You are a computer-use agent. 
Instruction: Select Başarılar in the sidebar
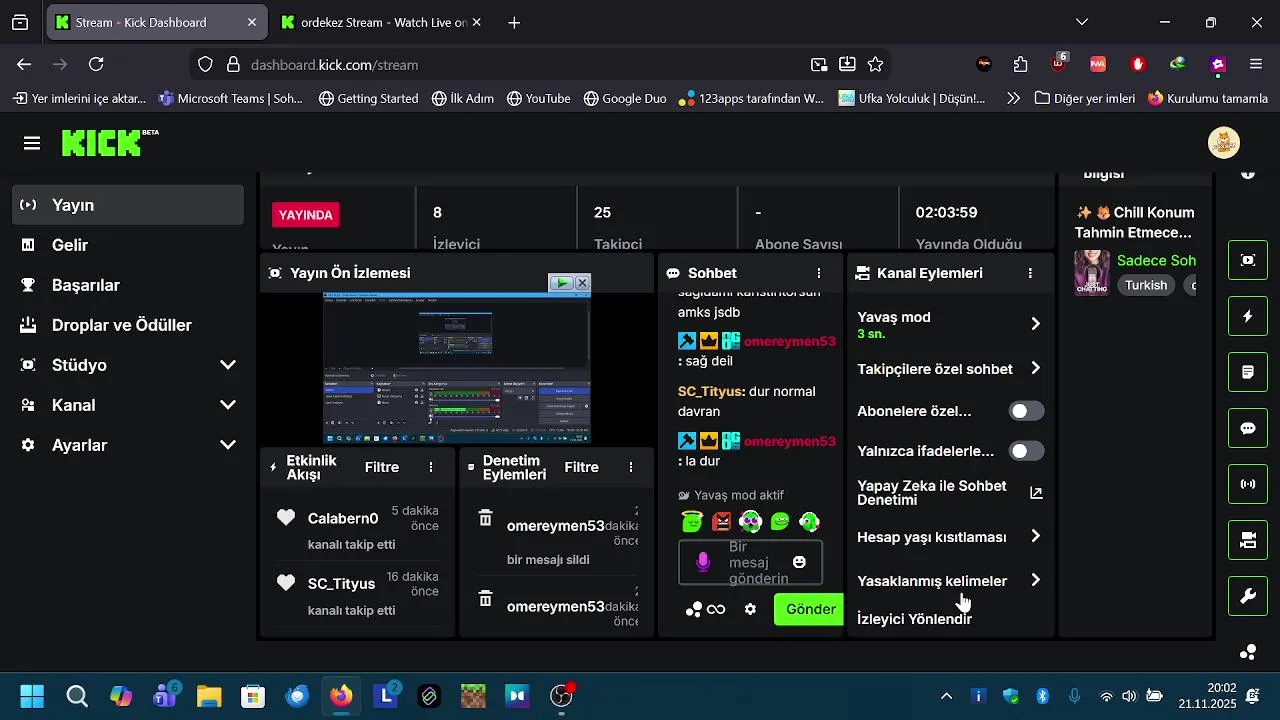coord(128,285)
